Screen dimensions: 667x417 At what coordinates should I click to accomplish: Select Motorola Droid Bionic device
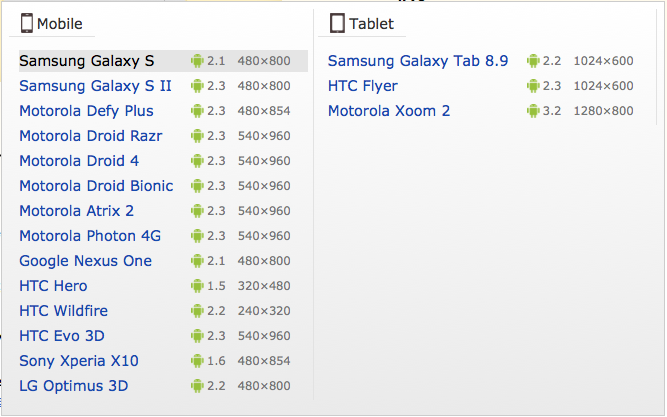tap(96, 186)
